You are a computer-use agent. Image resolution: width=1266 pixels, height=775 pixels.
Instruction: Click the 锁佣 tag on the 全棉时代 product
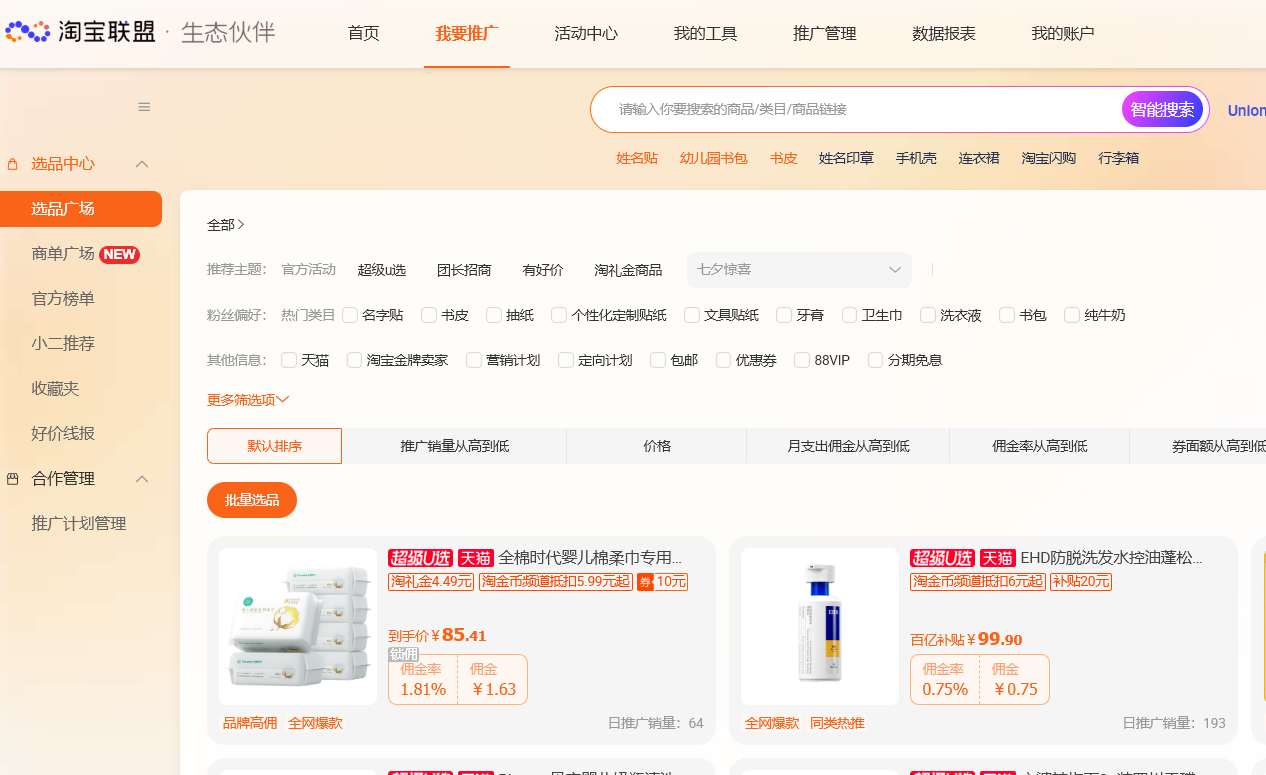(403, 654)
